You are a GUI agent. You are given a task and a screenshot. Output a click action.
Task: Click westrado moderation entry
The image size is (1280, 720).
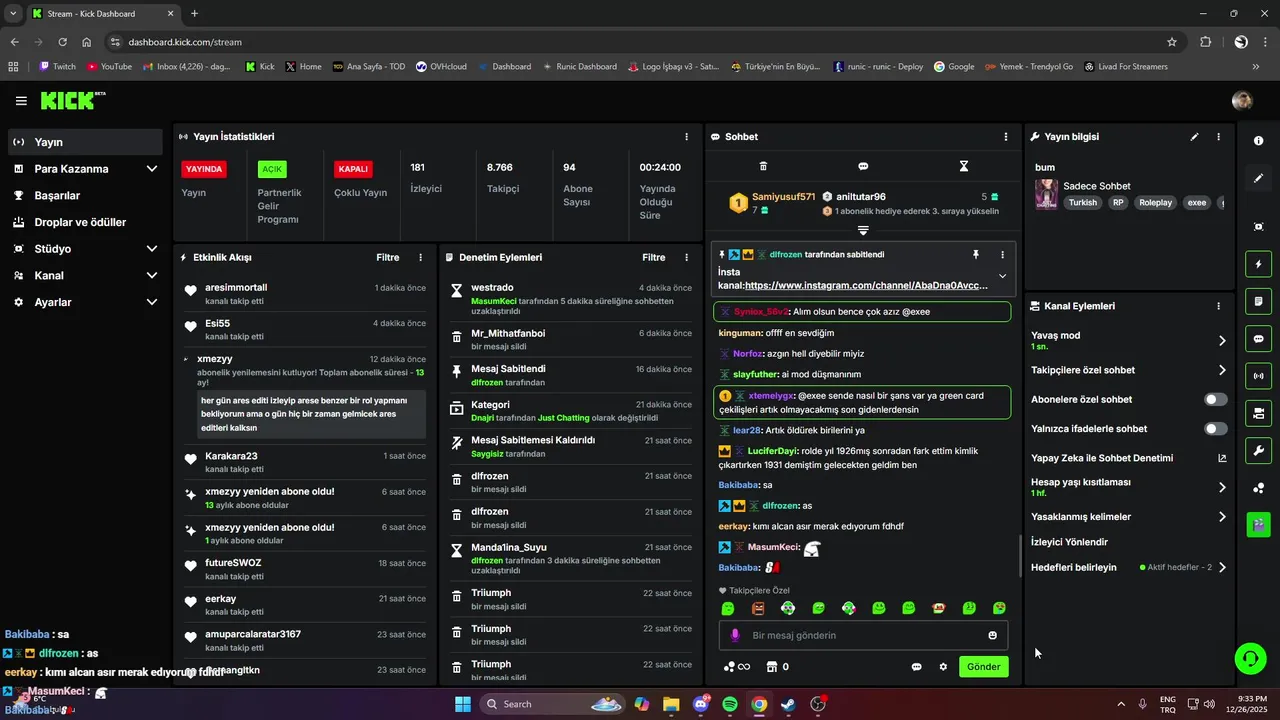(570, 300)
